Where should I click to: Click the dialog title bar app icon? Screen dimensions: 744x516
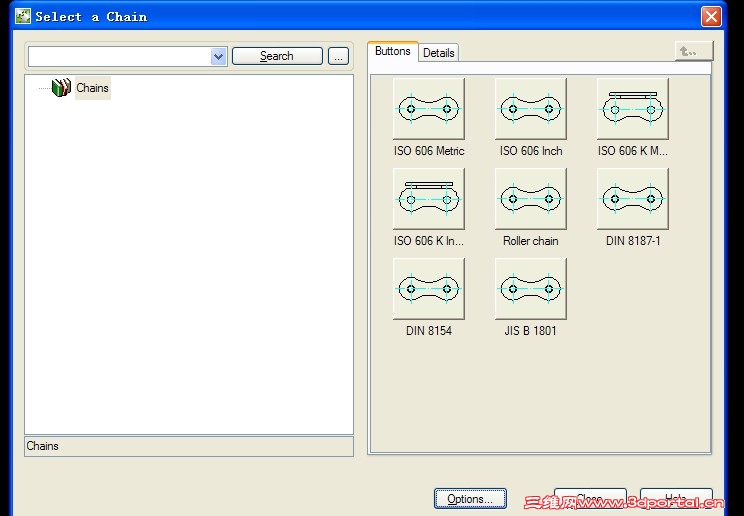(23, 16)
